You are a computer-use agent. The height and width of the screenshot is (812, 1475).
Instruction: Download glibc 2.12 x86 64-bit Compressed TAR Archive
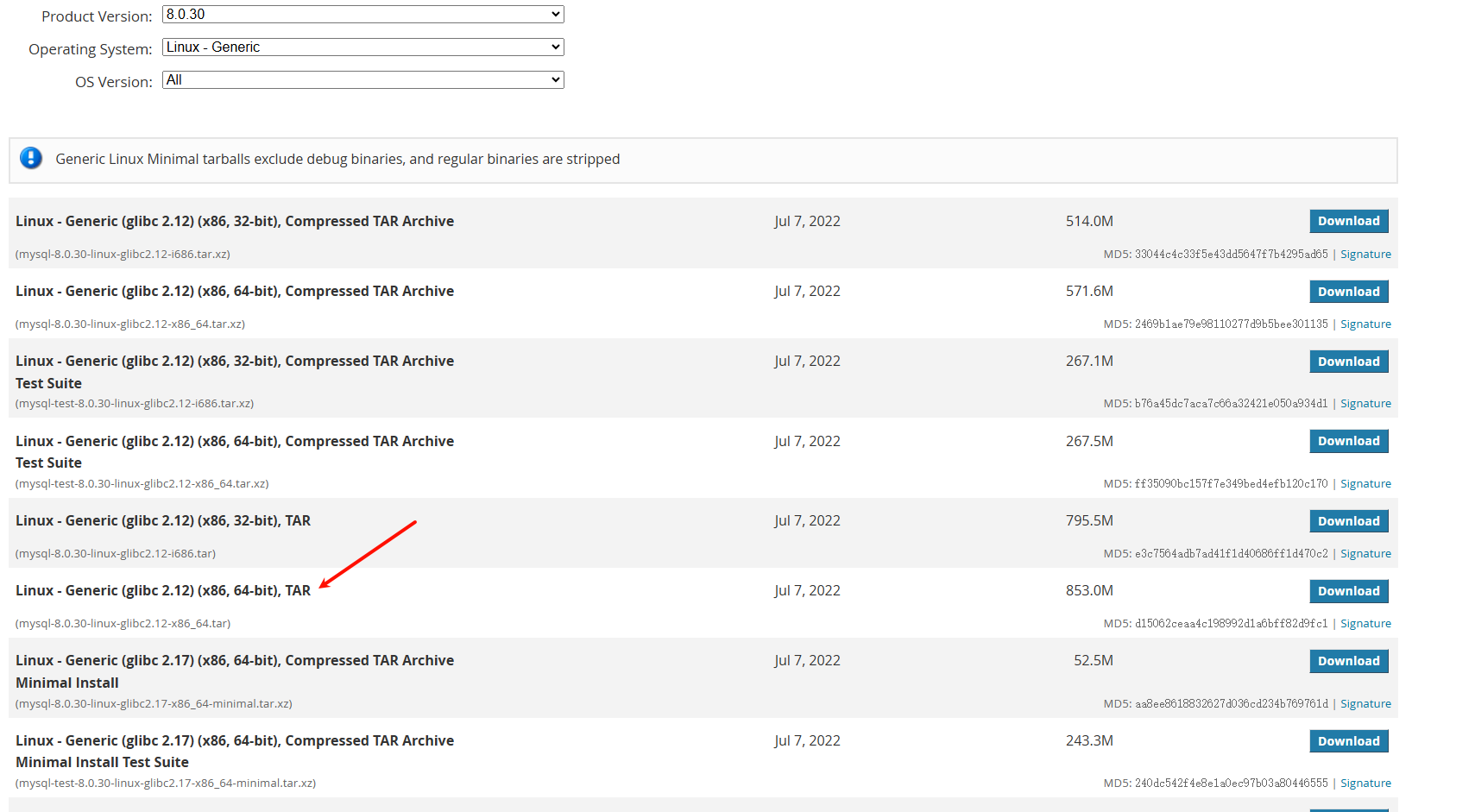coord(1348,292)
